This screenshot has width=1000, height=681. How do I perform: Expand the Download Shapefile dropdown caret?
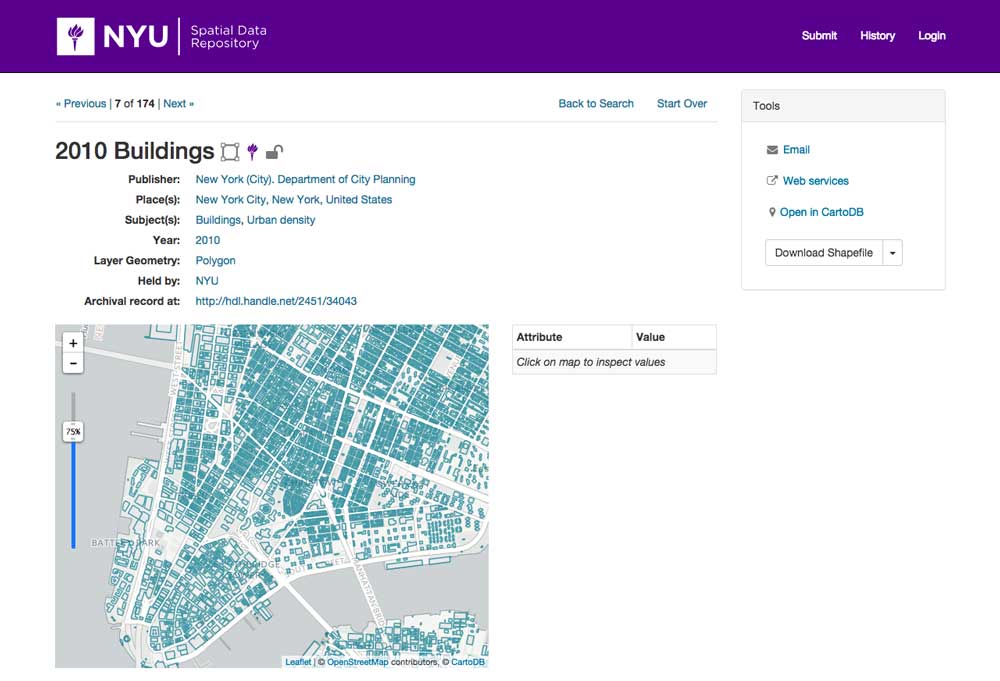click(892, 253)
